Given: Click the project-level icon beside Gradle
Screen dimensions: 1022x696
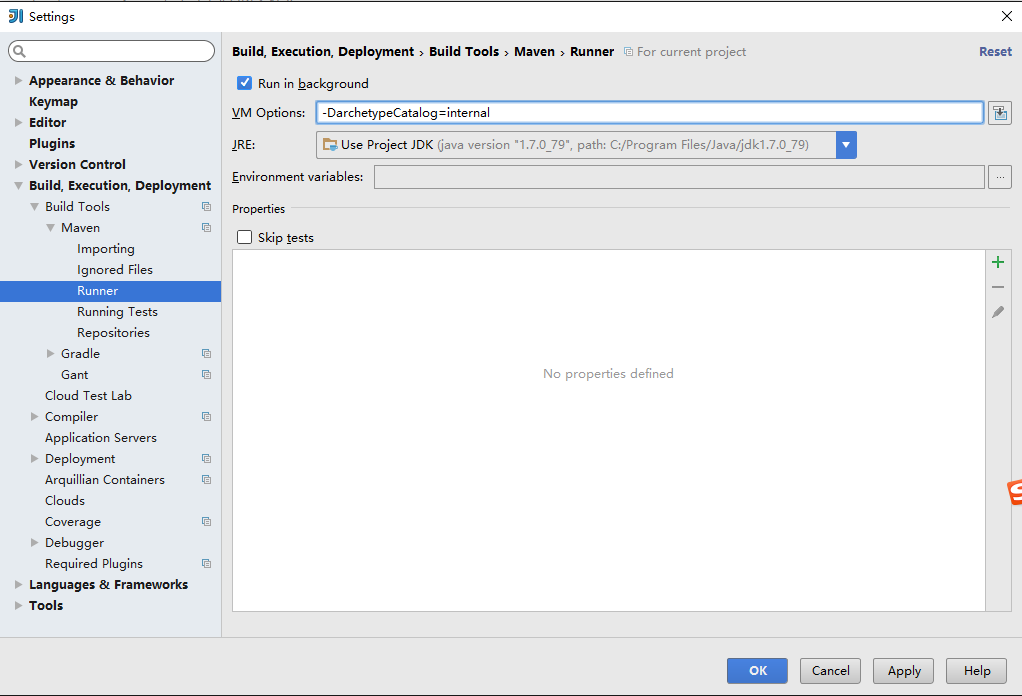Looking at the screenshot, I should [207, 353].
